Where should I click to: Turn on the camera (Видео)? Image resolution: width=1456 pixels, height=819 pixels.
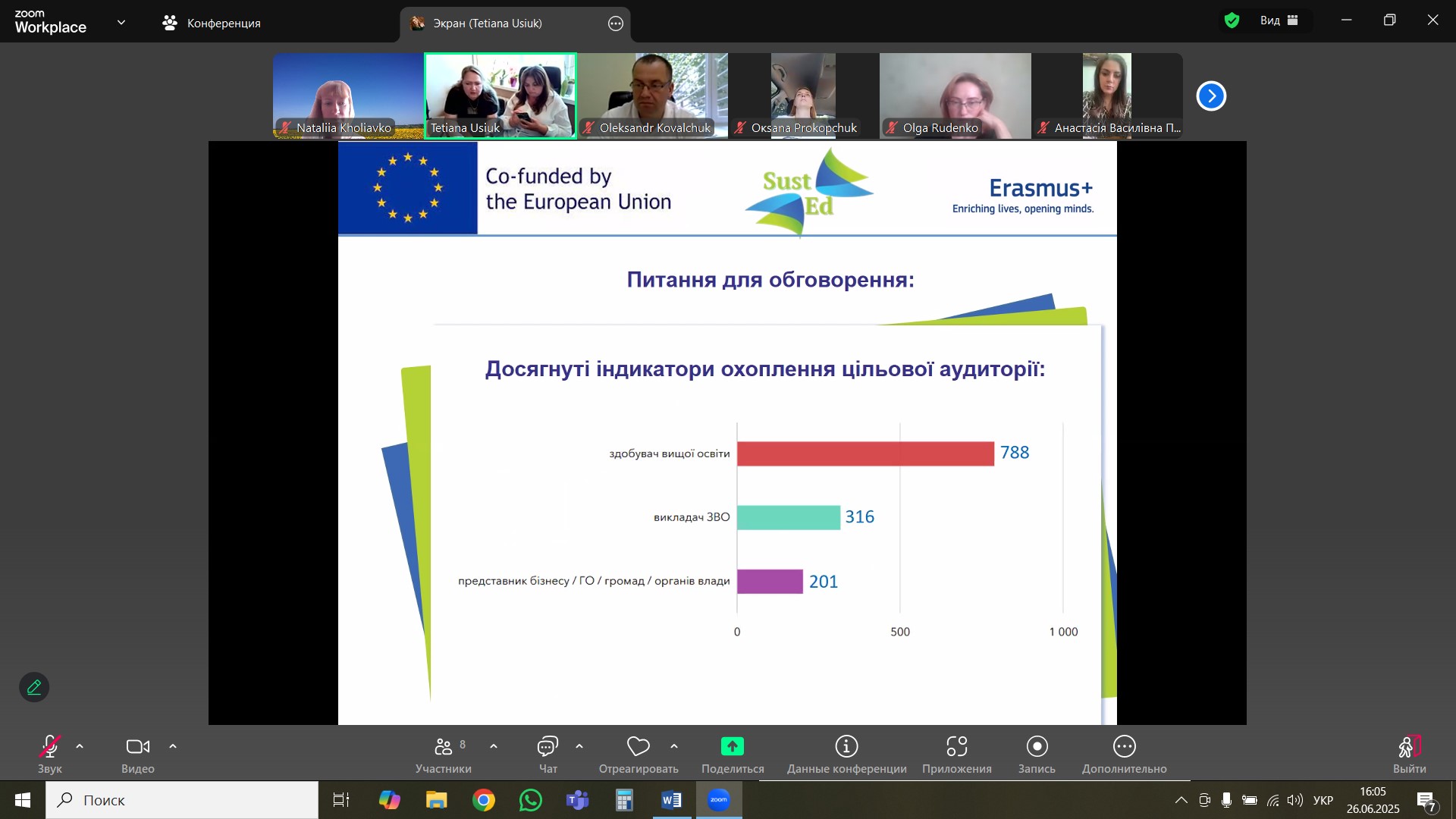tap(137, 748)
